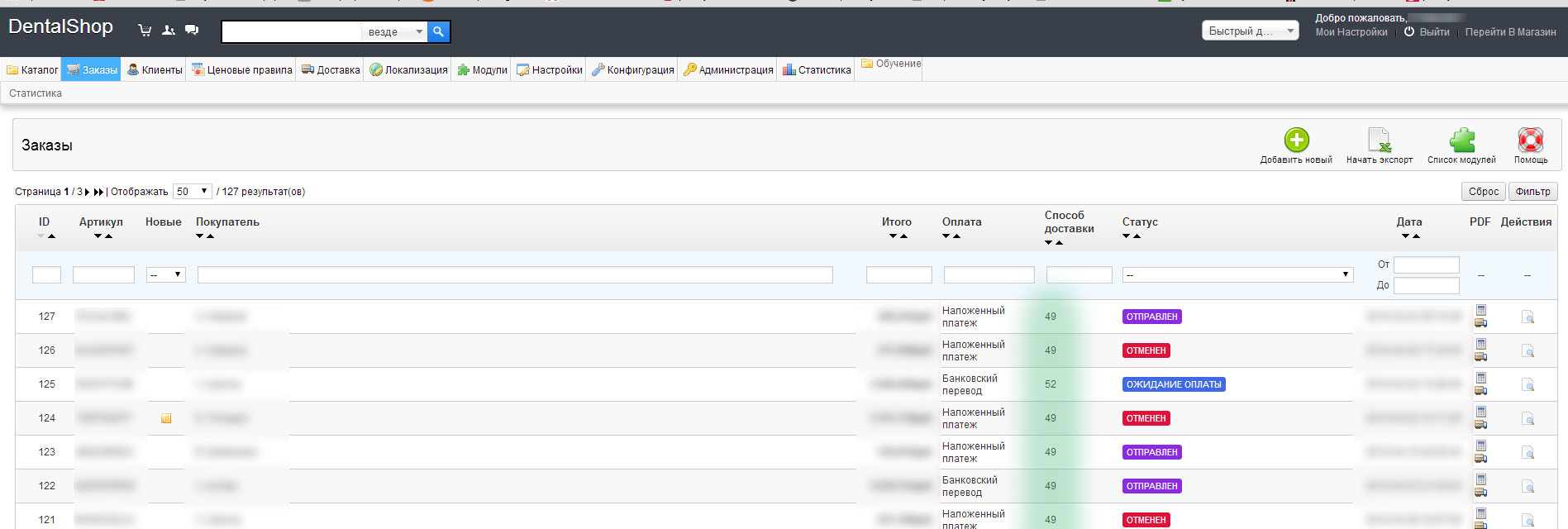Open the Отображать 50 results-per-page dropdown
This screenshot has width=1568, height=529.
point(192,192)
